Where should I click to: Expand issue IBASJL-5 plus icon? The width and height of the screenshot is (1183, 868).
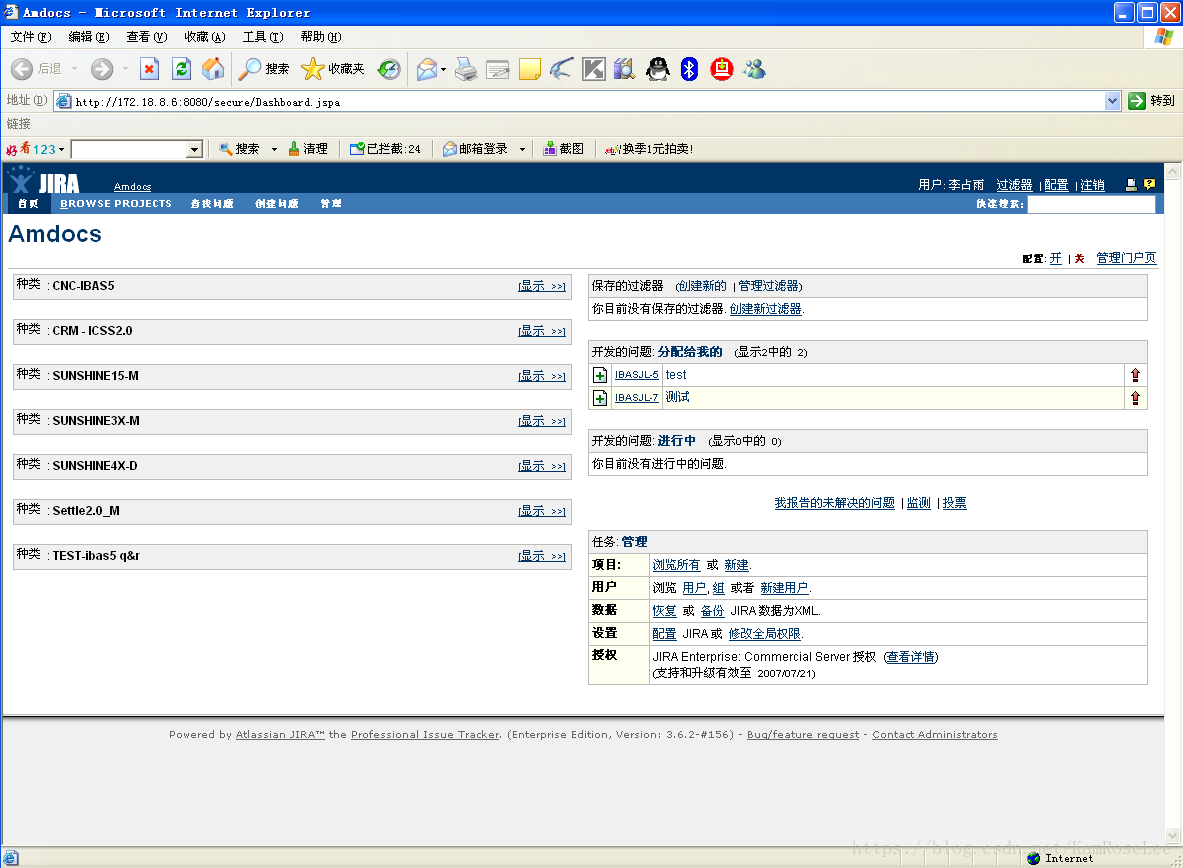(x=600, y=375)
